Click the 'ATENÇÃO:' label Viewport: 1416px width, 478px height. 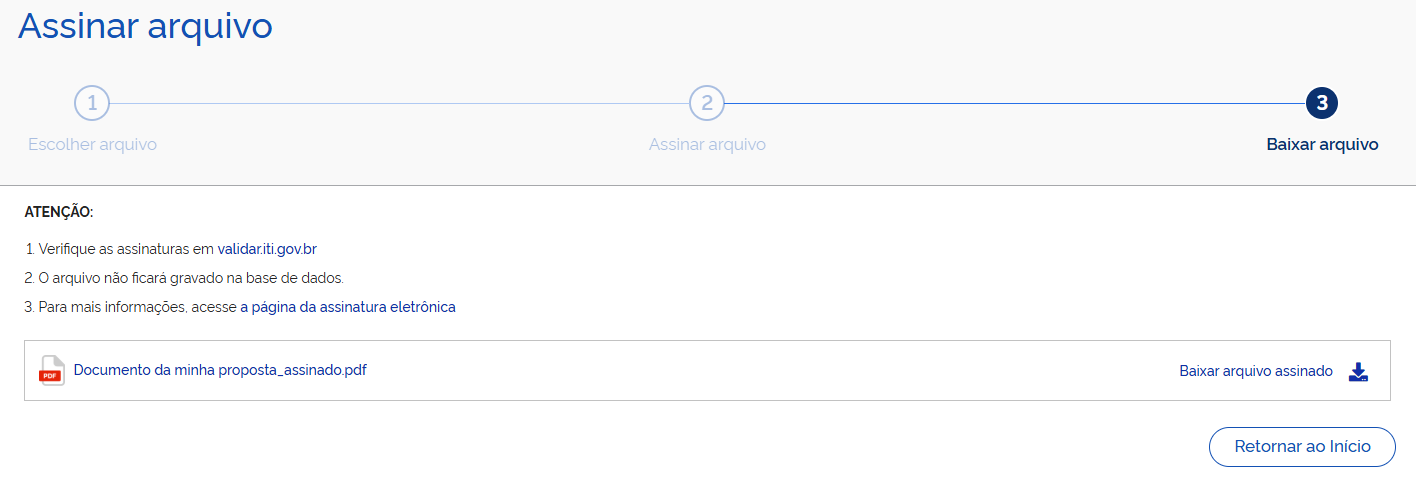[x=58, y=212]
